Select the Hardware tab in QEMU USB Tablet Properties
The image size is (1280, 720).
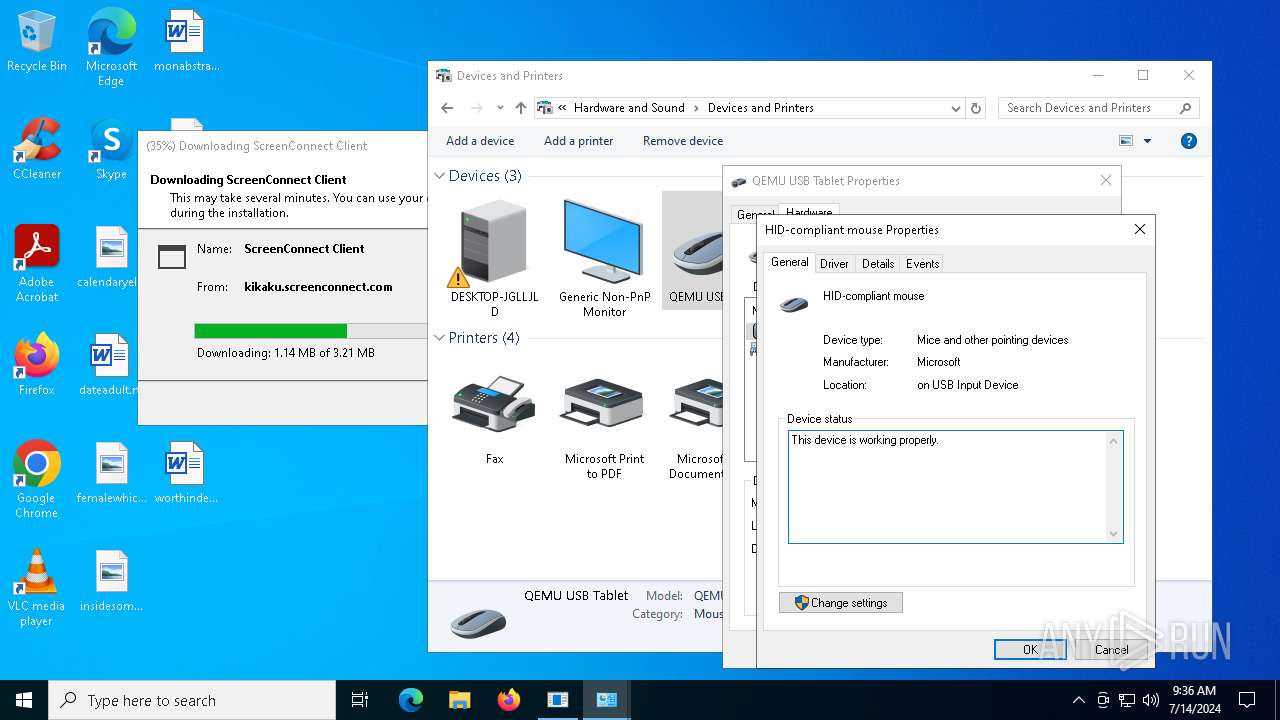pyautogui.click(x=809, y=211)
